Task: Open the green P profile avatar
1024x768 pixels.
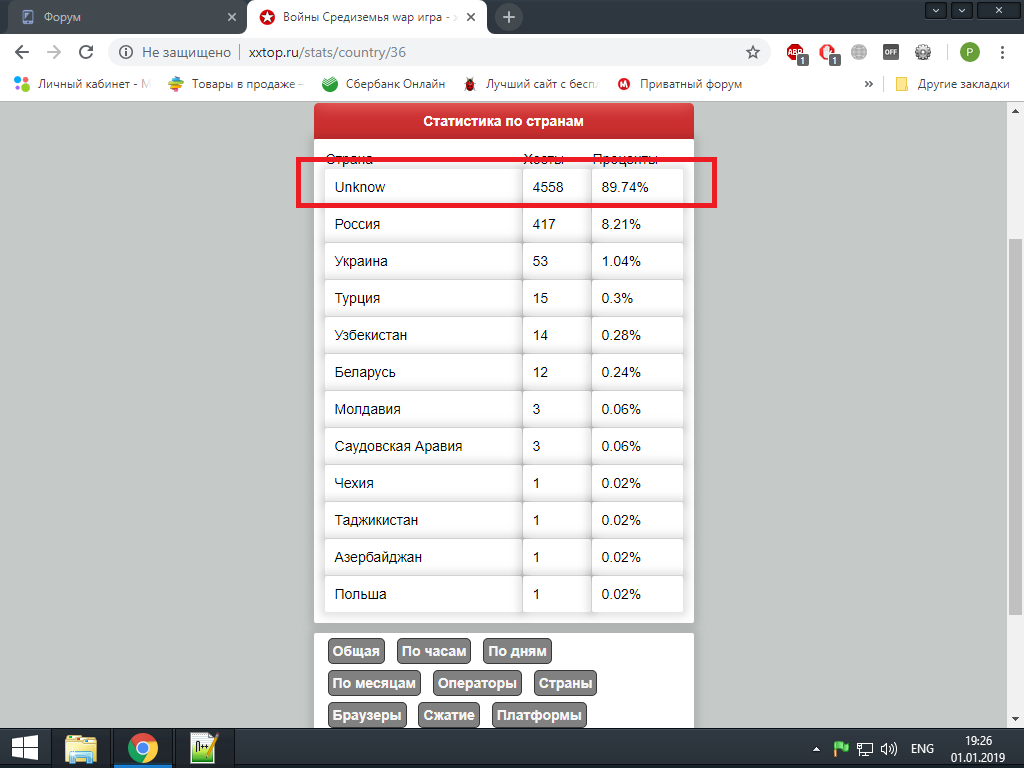Action: (x=969, y=52)
